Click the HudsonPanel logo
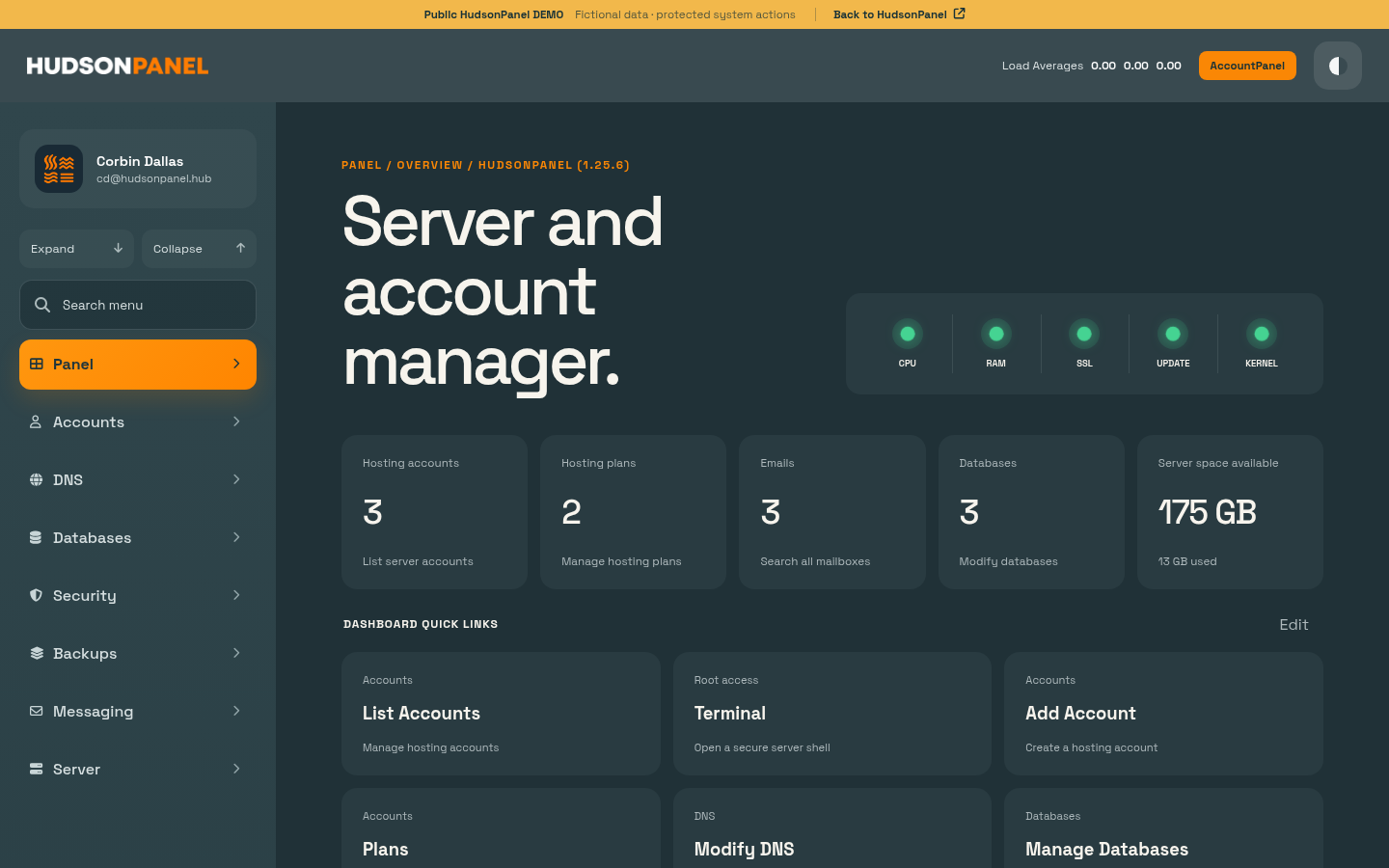Image resolution: width=1389 pixels, height=868 pixels. pyautogui.click(x=118, y=66)
